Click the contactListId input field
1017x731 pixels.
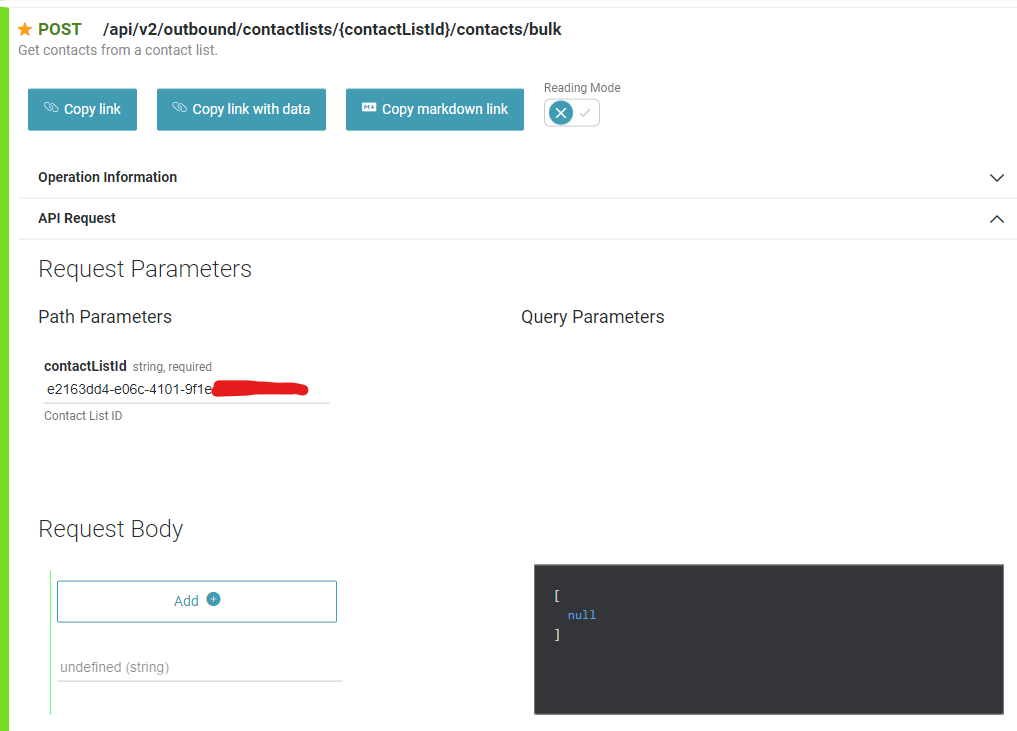[187, 389]
